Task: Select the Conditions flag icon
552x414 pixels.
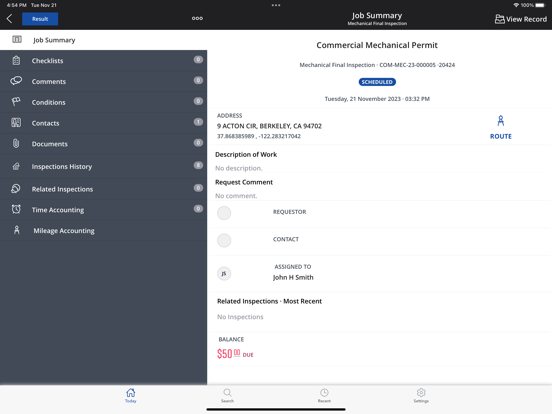Action: (x=16, y=102)
